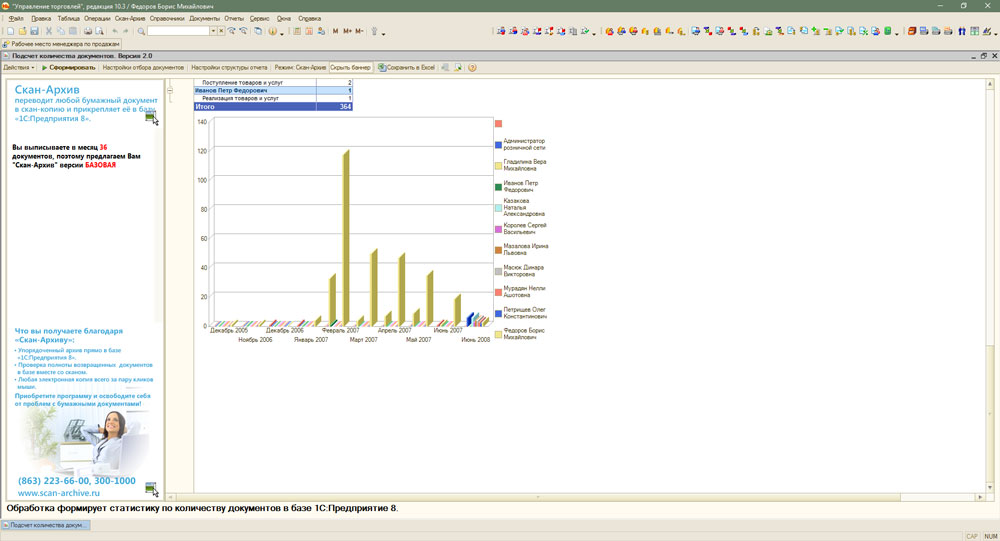The image size is (1000, 541).
Task: Click the Save (floppy disk) toolbar icon
Action: (x=35, y=31)
